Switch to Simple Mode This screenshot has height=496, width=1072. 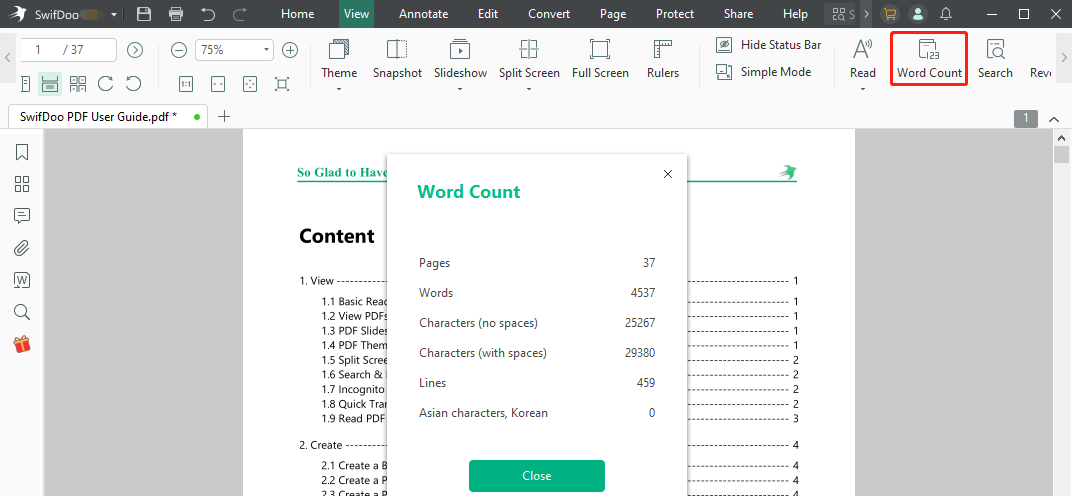click(x=764, y=71)
